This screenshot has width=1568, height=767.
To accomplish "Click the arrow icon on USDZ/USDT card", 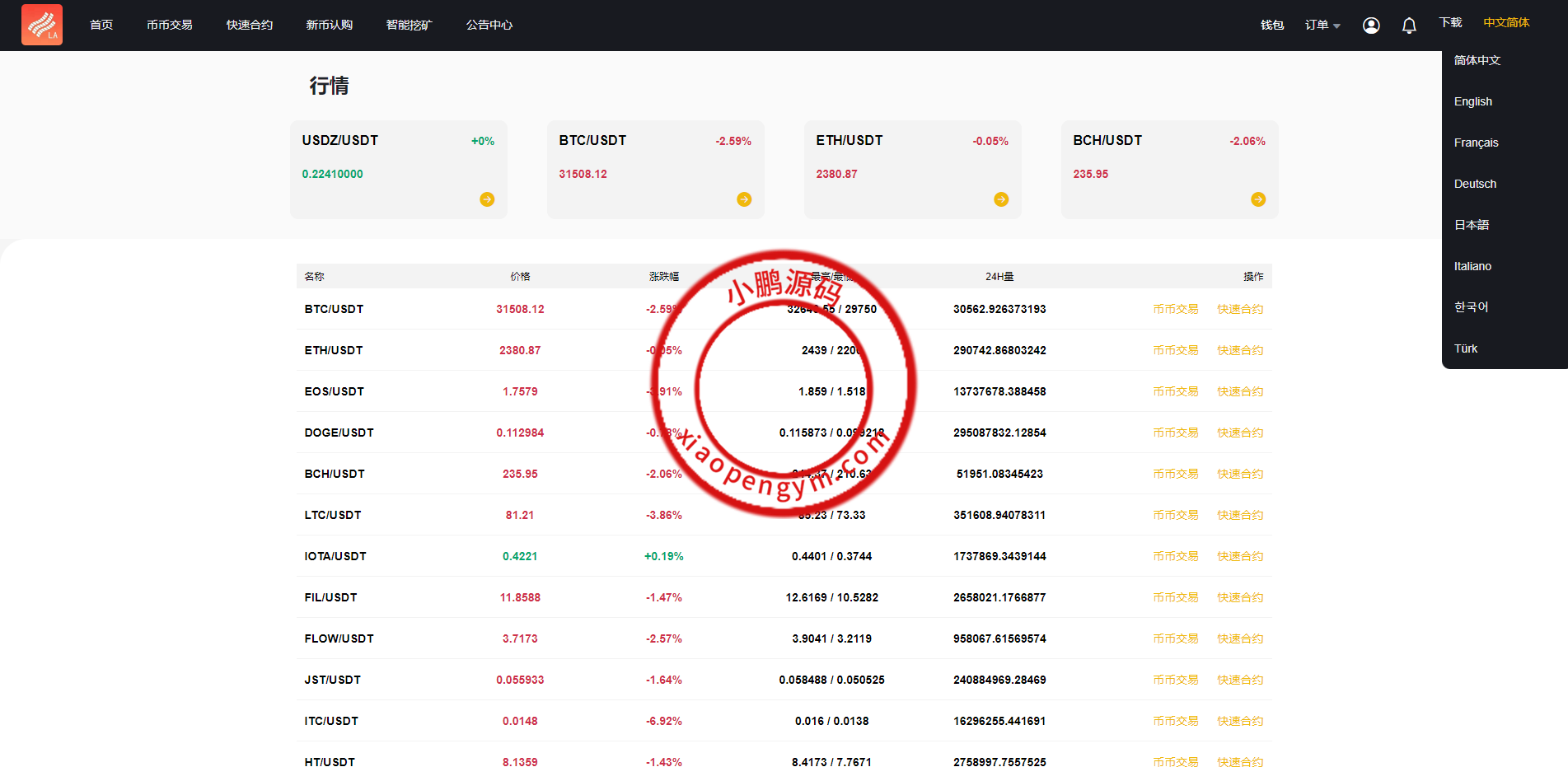I will 487,199.
